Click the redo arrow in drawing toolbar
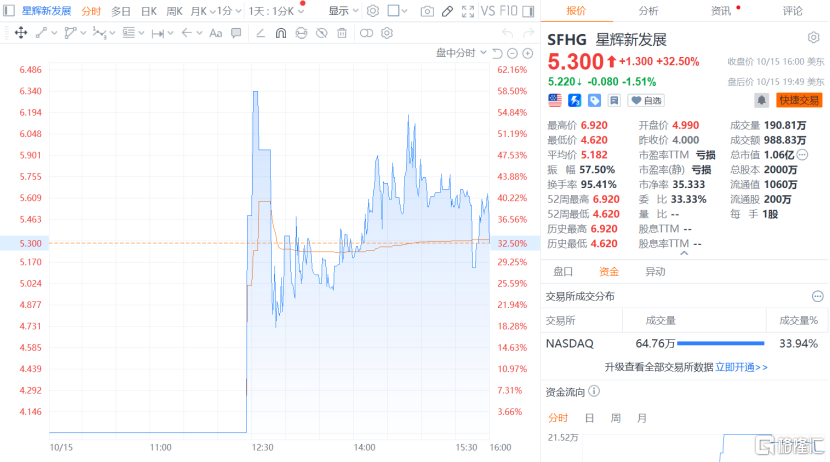The width and height of the screenshot is (830, 462). 528,33
